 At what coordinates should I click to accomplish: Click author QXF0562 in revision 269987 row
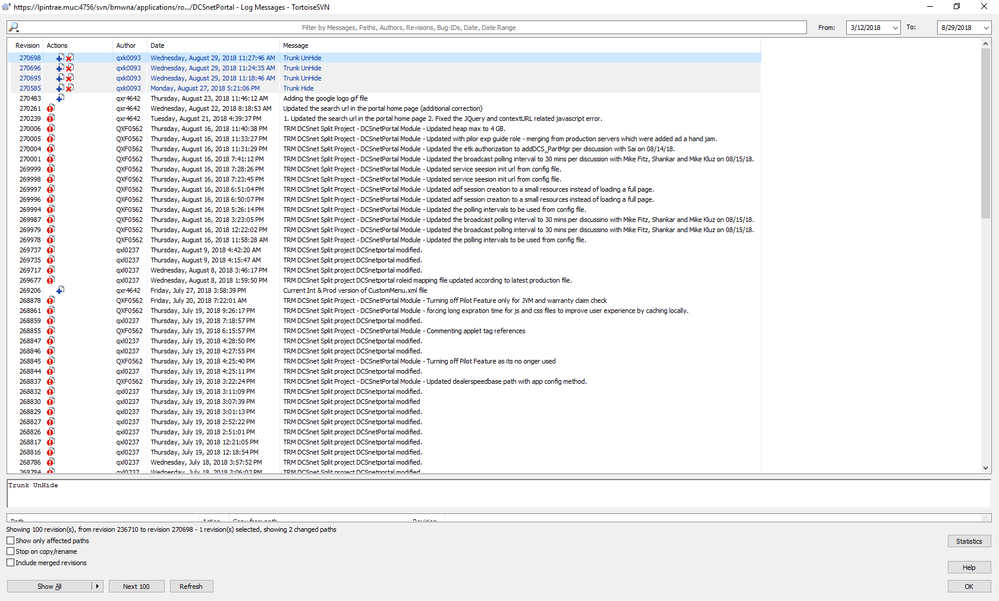[x=129, y=220]
